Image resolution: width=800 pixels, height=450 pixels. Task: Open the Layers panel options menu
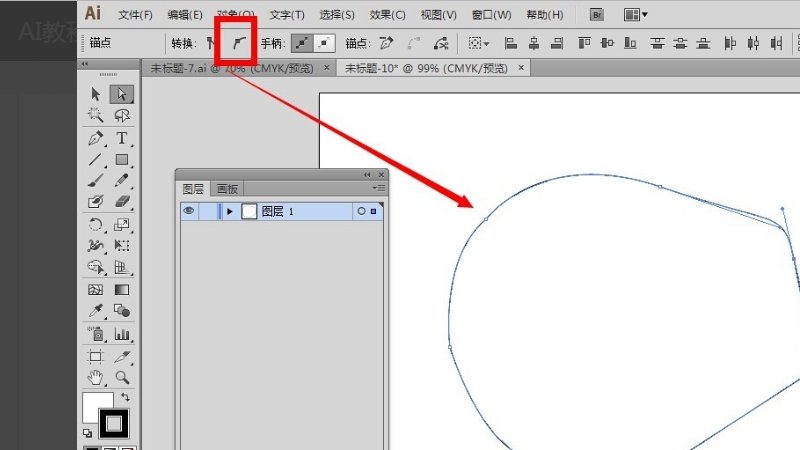pos(379,188)
